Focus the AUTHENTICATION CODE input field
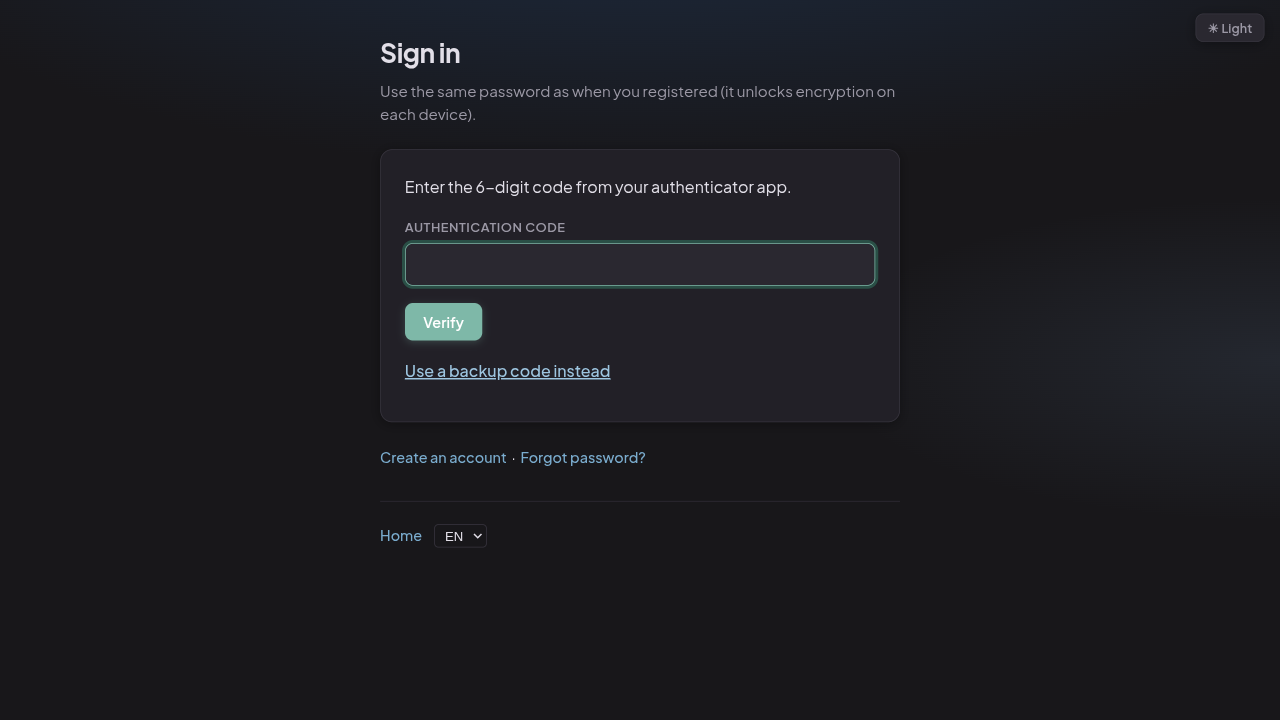 640,264
